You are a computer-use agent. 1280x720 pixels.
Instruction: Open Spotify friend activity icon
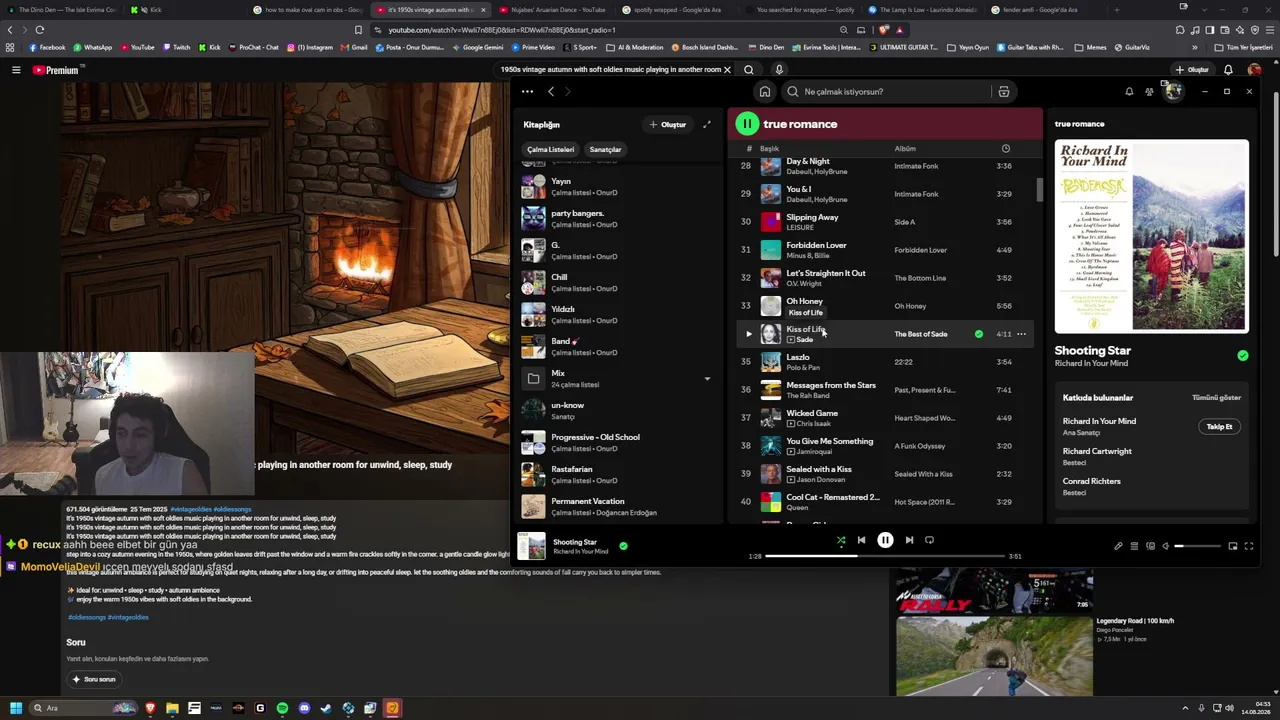click(x=1149, y=92)
